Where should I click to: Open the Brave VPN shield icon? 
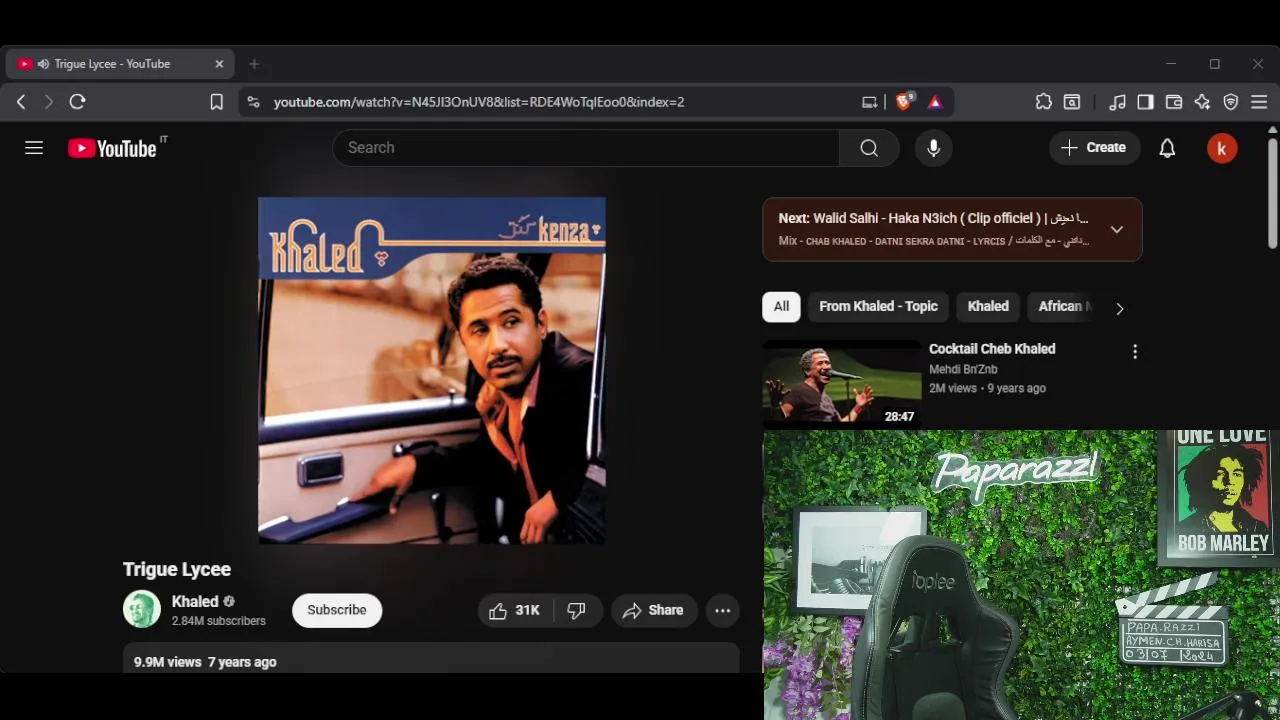1231,102
